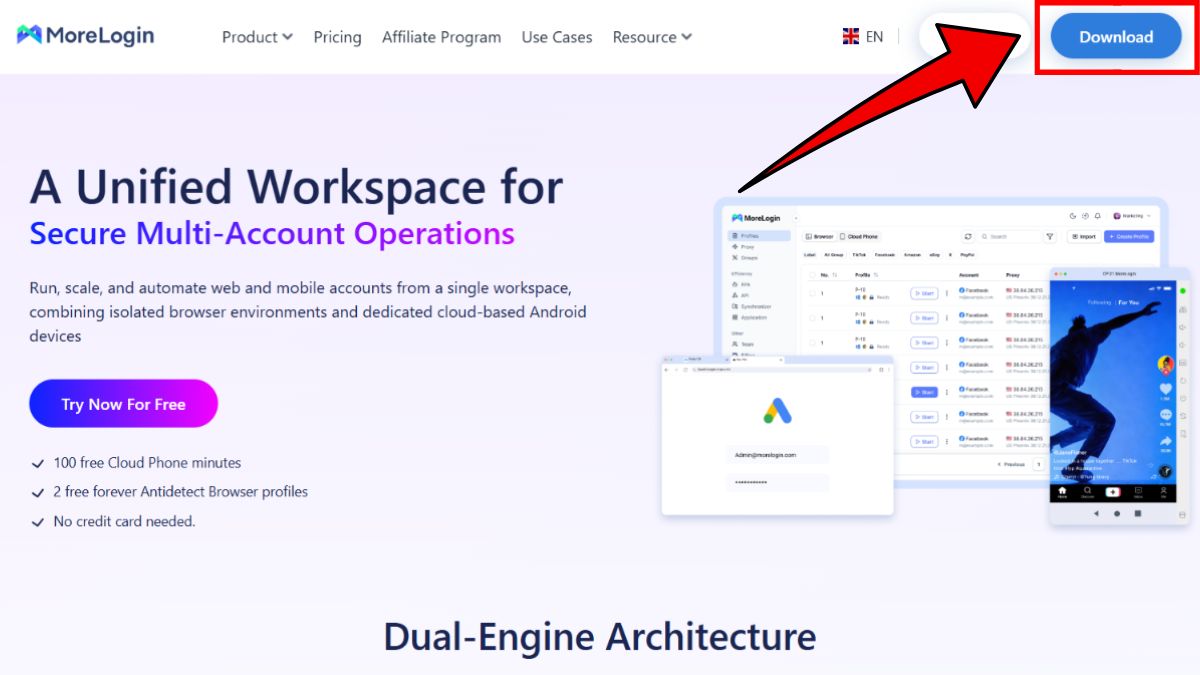Click the Search field in the mockup dashboard
Screen dimensions: 1200x675
tap(1010, 236)
